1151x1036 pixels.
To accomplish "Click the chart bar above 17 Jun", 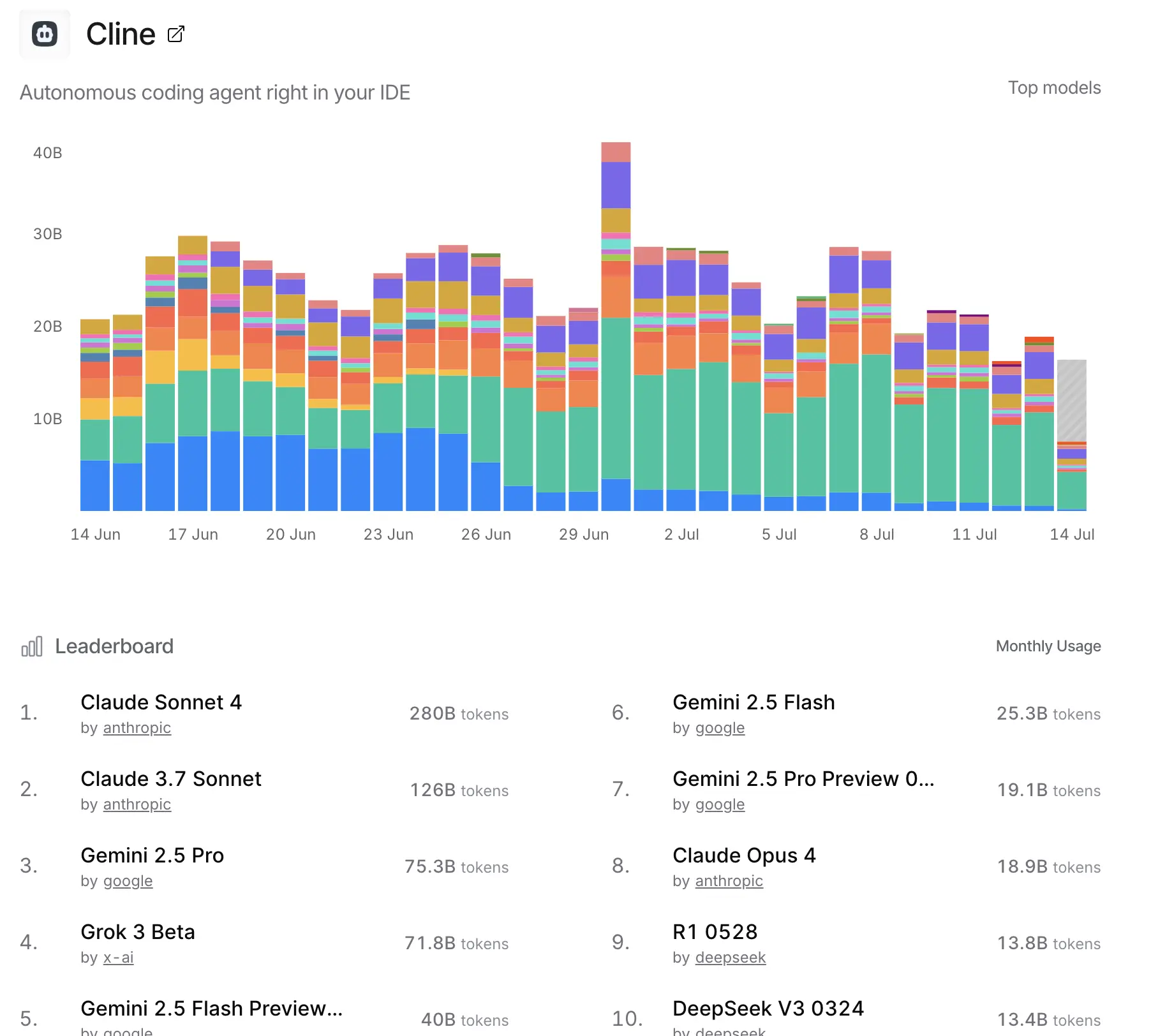I will coord(193,374).
